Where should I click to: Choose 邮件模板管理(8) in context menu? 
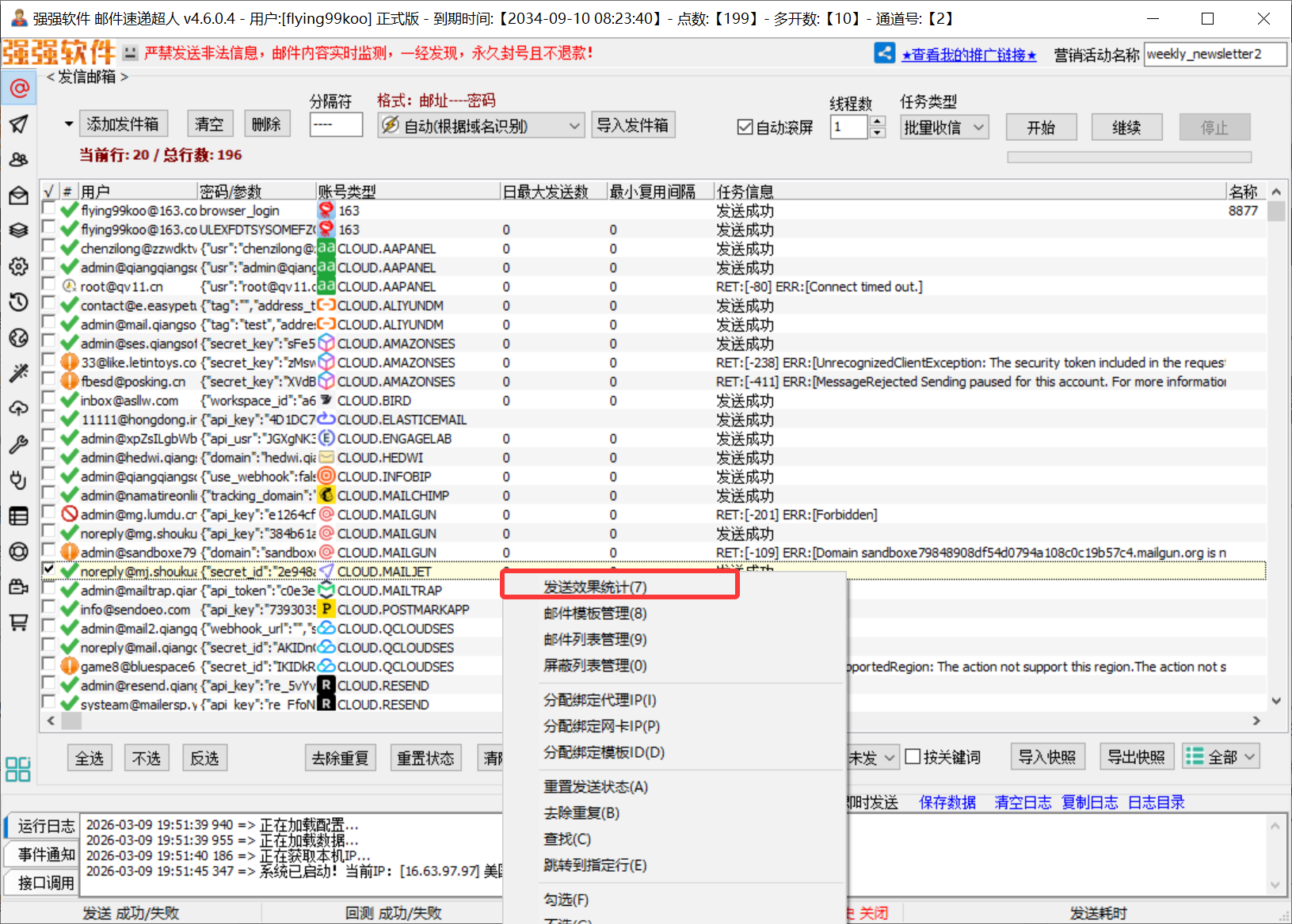595,614
